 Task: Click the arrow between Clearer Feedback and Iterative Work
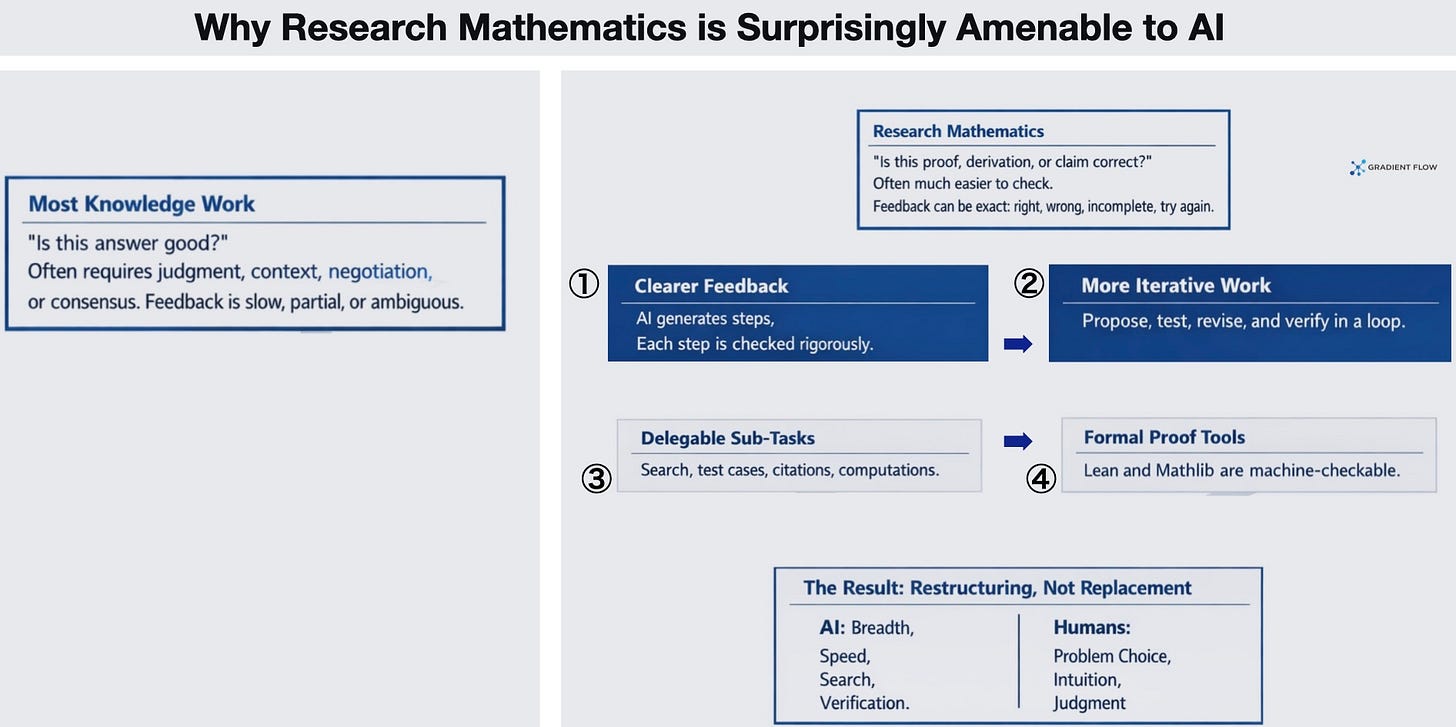point(1018,344)
